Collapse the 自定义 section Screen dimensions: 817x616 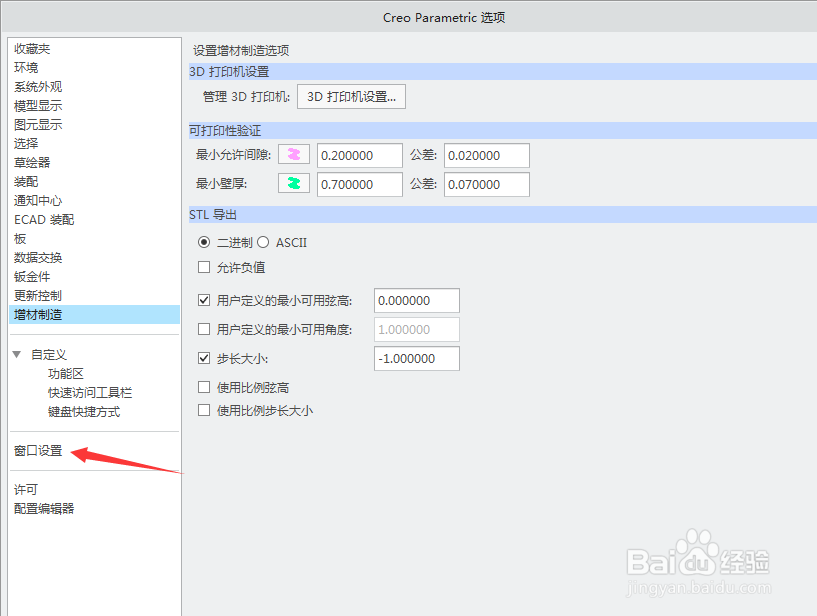pyautogui.click(x=17, y=353)
